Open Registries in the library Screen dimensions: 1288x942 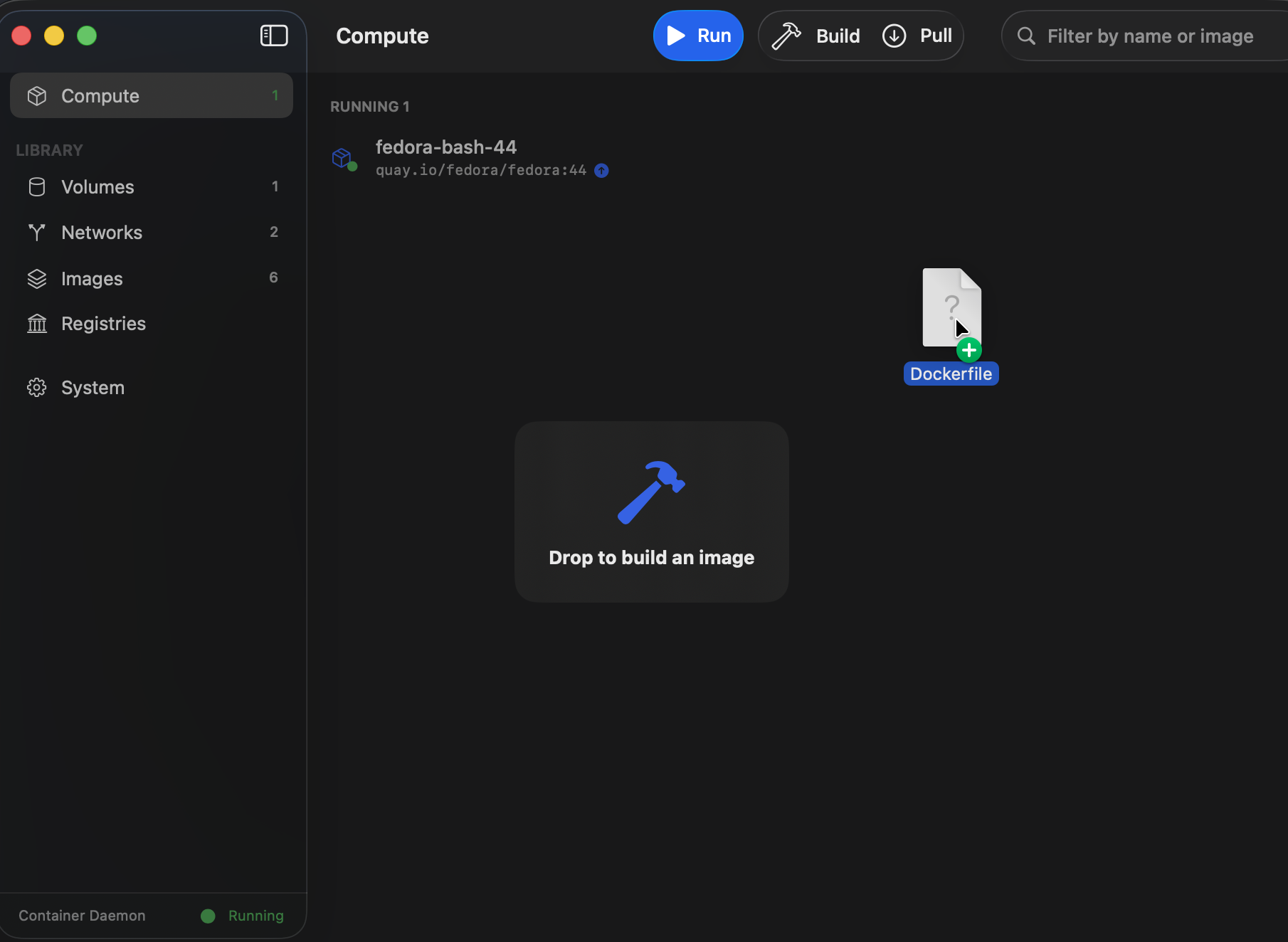pyautogui.click(x=152, y=324)
